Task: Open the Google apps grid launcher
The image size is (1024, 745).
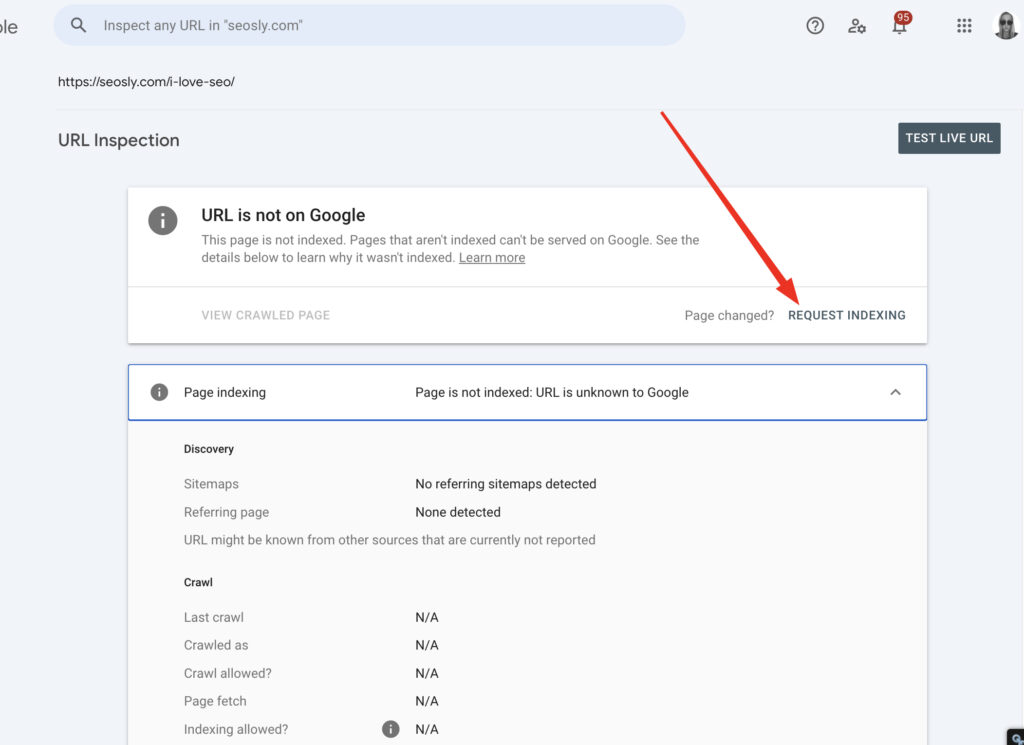Action: tap(964, 25)
